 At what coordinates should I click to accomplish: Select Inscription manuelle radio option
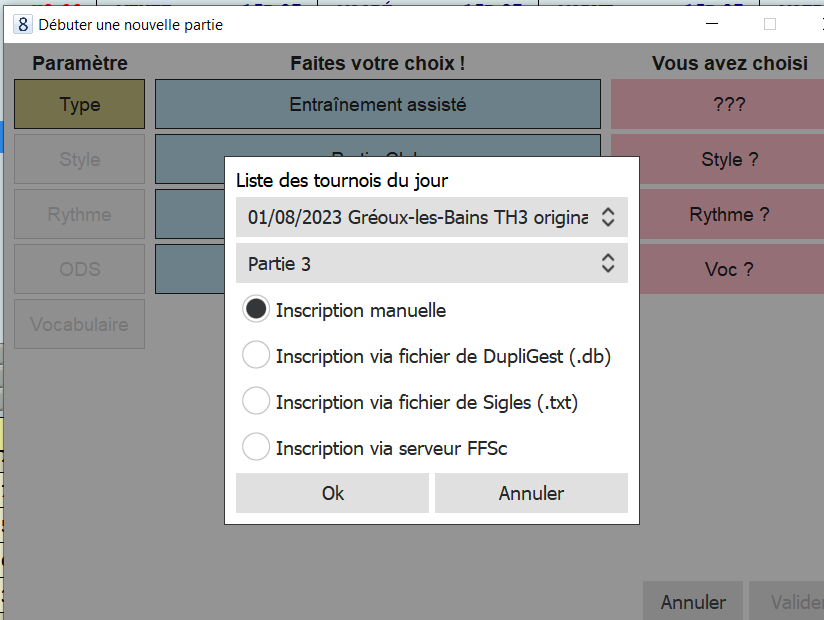[x=257, y=310]
